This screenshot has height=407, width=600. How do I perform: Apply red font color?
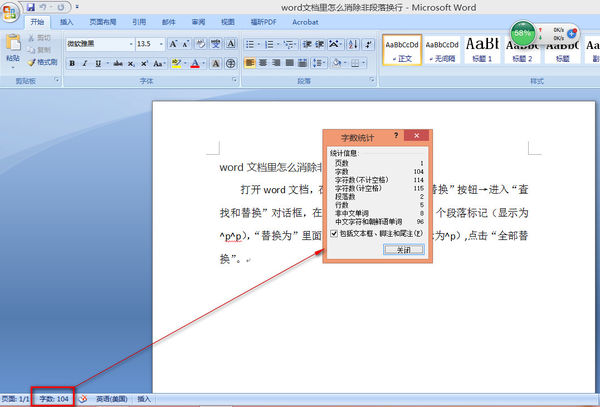(x=195, y=63)
